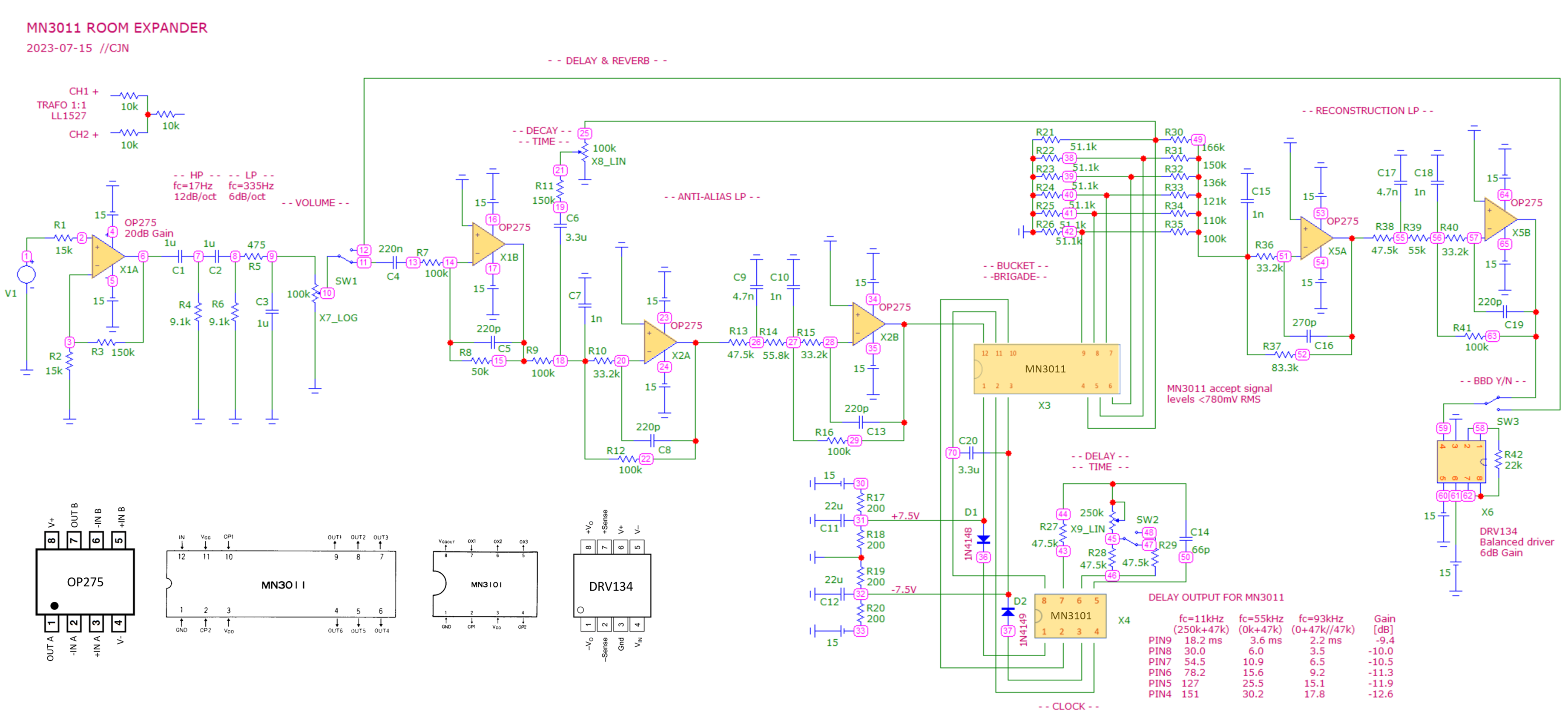Click the OP275 pinout package diagram
The image size is (1568, 724).
(85, 582)
